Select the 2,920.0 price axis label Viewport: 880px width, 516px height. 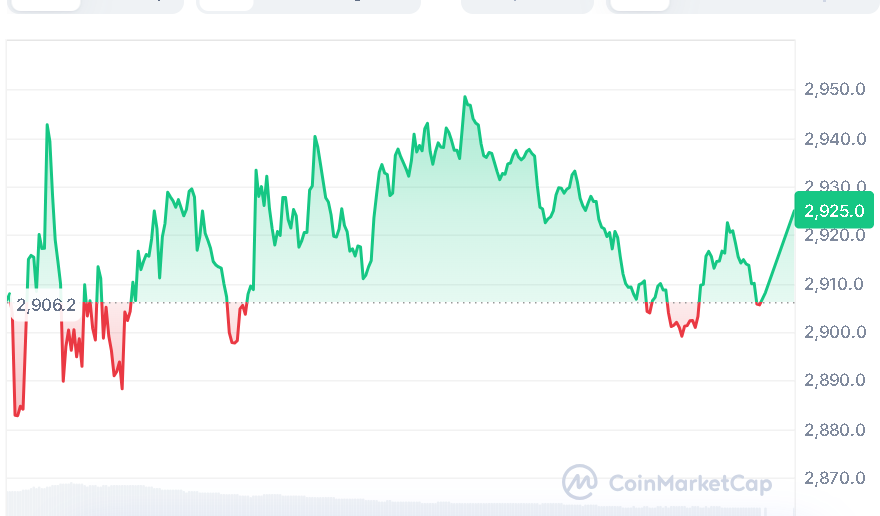tap(834, 236)
